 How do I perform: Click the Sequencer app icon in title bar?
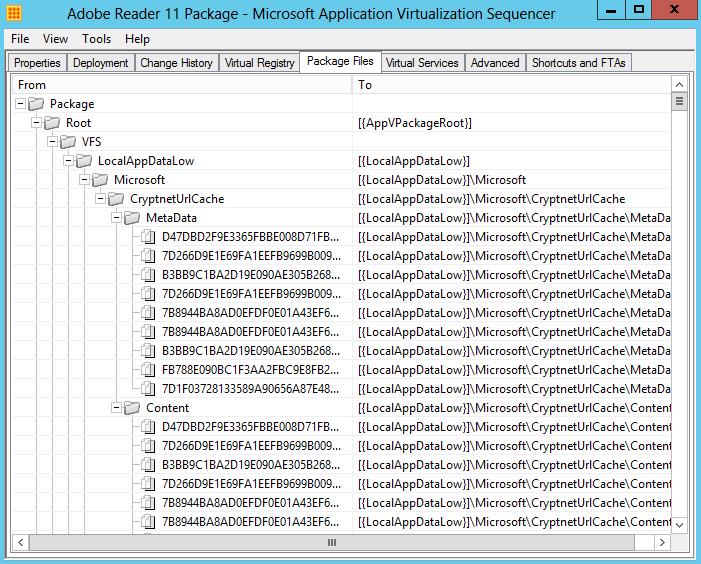coord(14,13)
